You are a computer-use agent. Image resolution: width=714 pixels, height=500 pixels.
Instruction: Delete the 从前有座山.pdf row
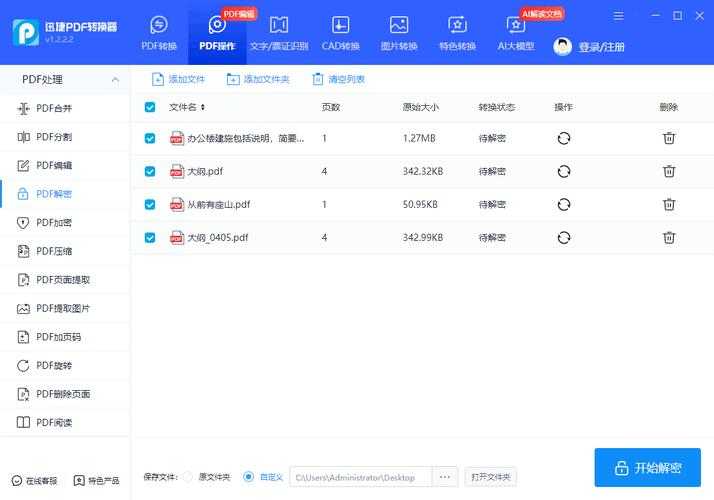point(668,204)
